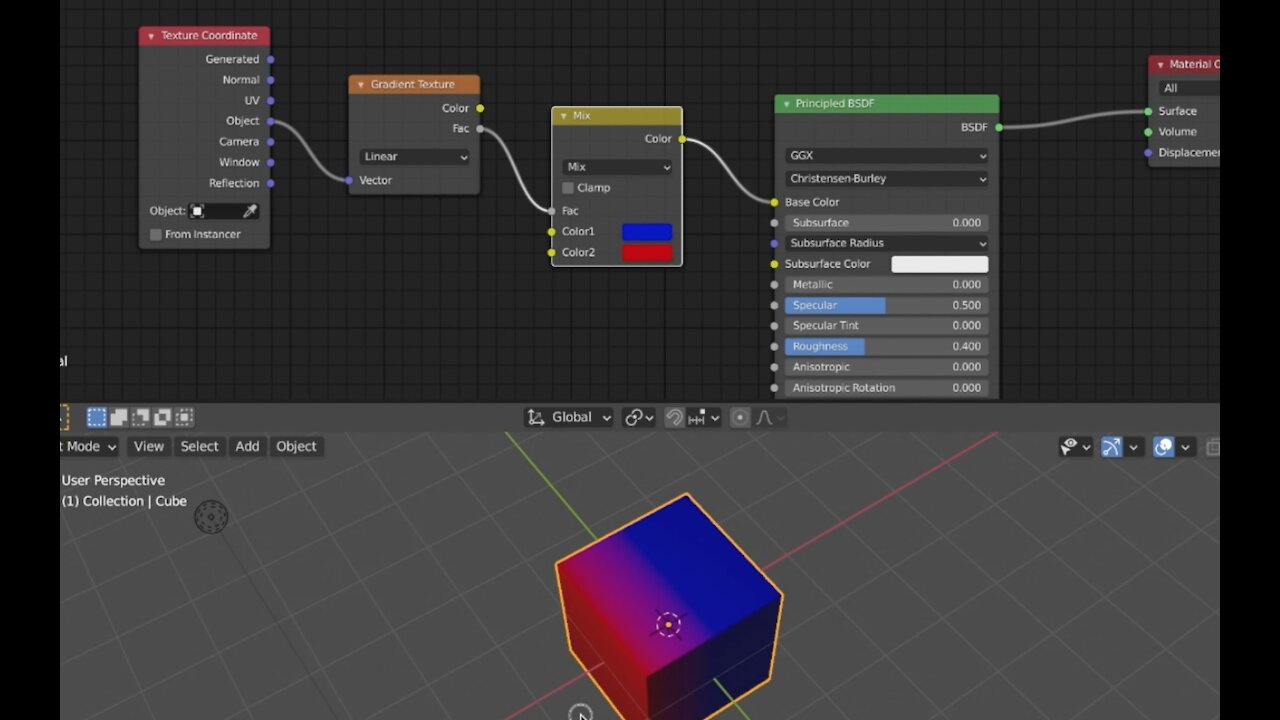Click the Gradient Texture Vector input socket
The height and width of the screenshot is (720, 1280).
[349, 180]
